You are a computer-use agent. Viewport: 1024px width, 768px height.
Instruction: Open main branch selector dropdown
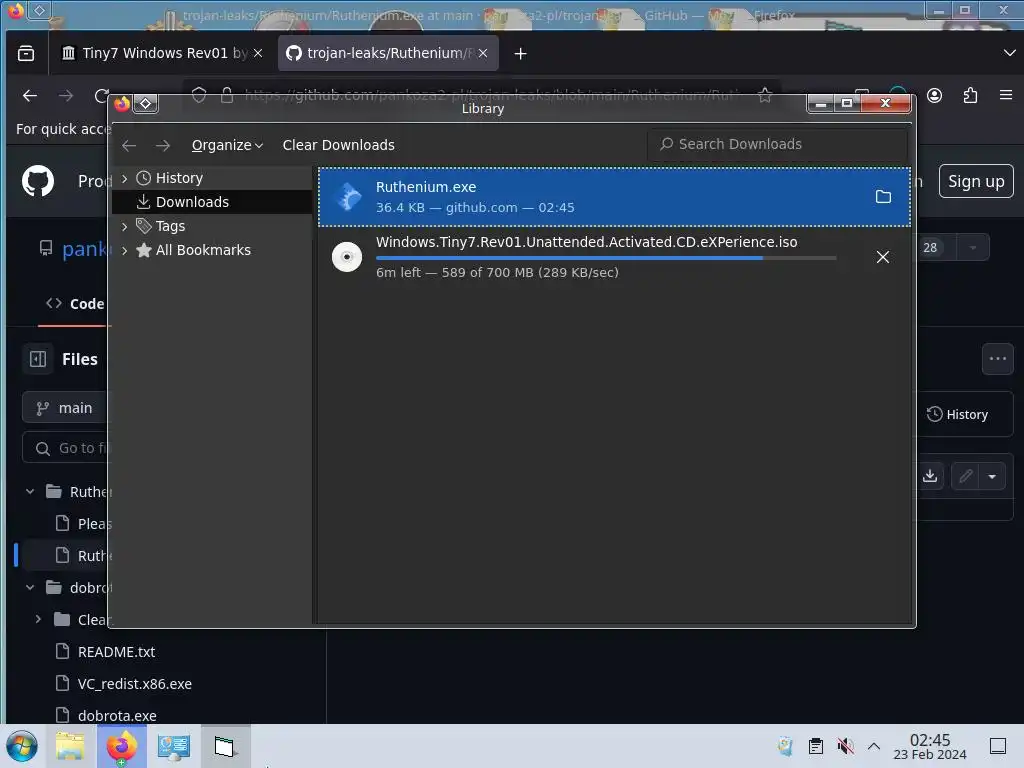(65, 408)
